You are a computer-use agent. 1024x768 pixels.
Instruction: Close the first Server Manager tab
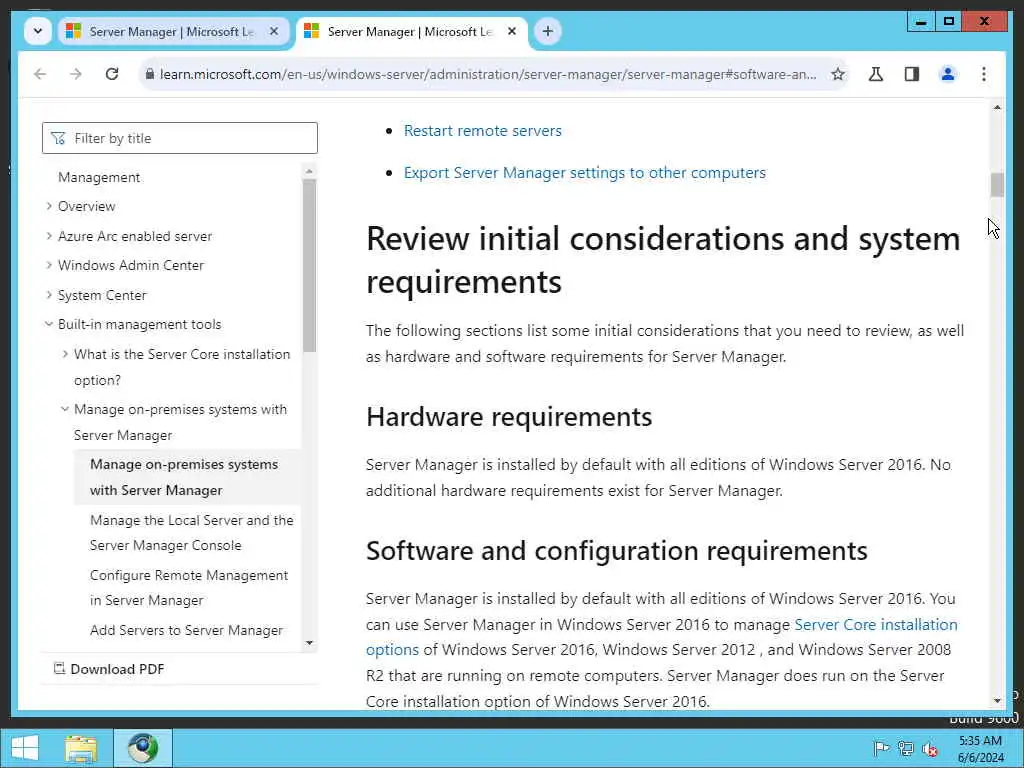pos(274,31)
